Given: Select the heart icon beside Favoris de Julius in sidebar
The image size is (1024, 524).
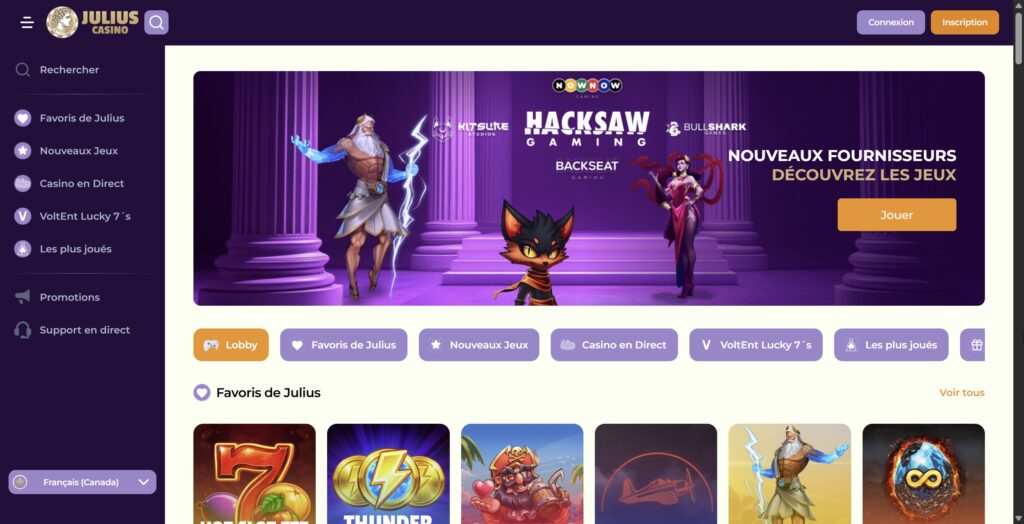Looking at the screenshot, I should click(x=23, y=118).
